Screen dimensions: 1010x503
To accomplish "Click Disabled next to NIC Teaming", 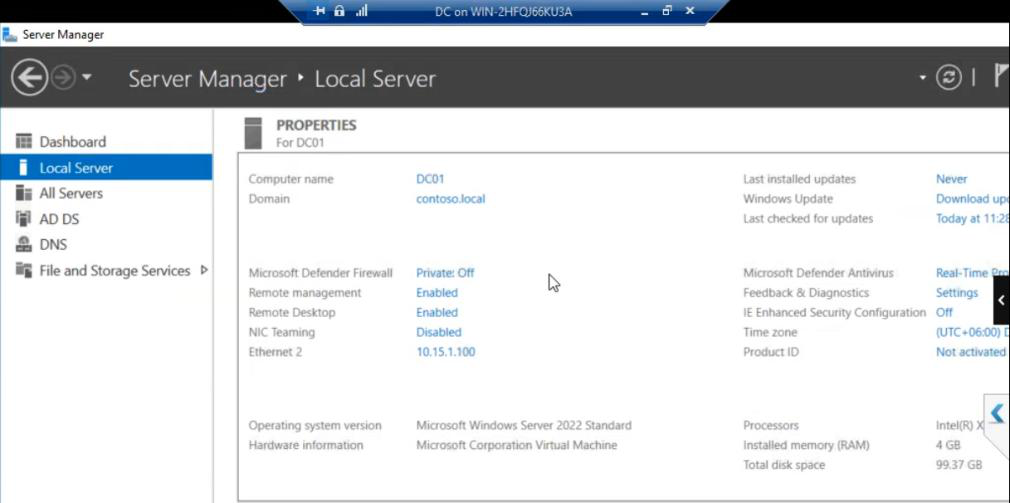I will pos(439,333).
